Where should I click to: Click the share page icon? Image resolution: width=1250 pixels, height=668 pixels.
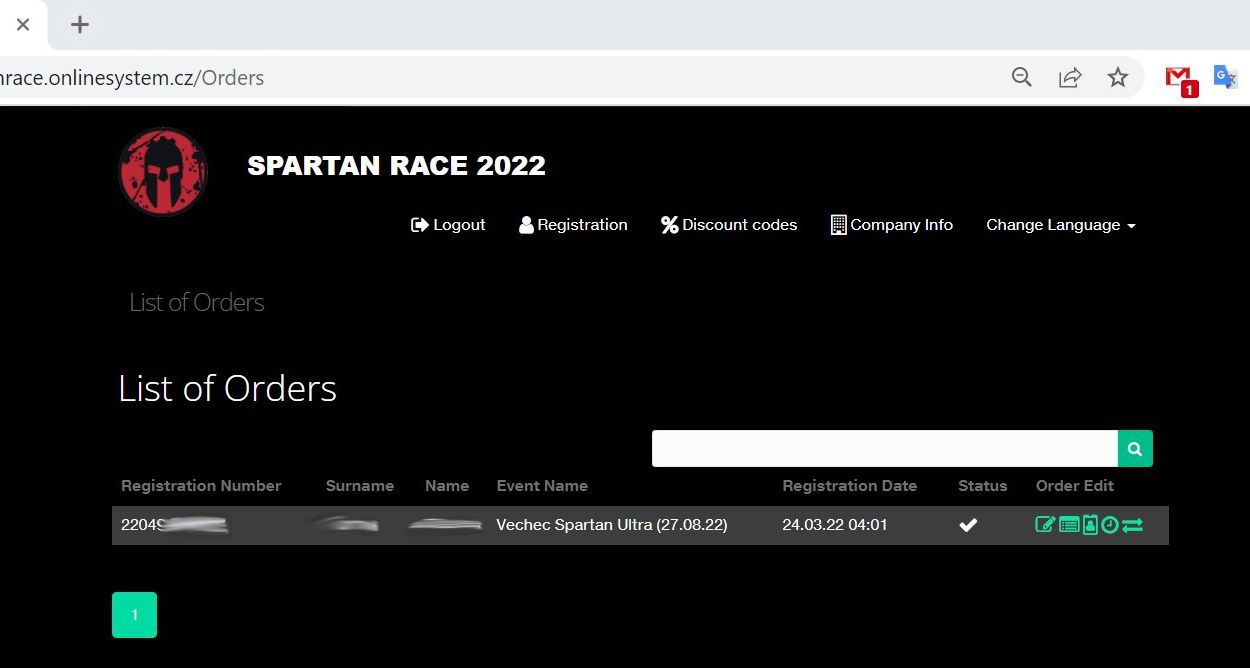(1070, 77)
